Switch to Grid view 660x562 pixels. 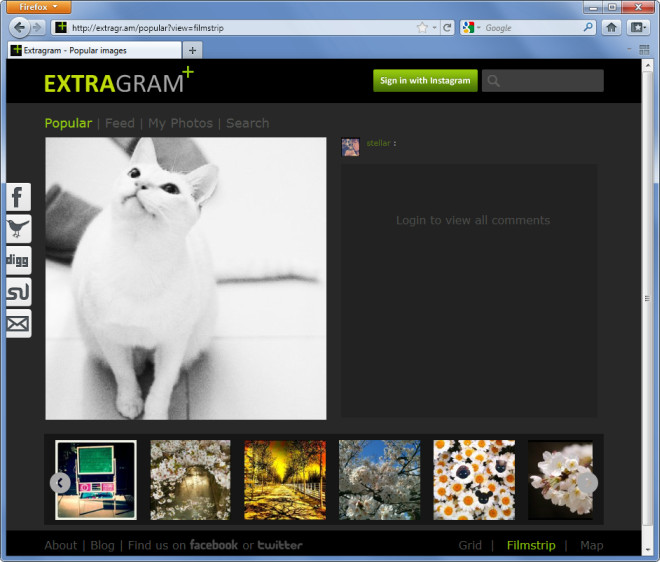pyautogui.click(x=470, y=545)
